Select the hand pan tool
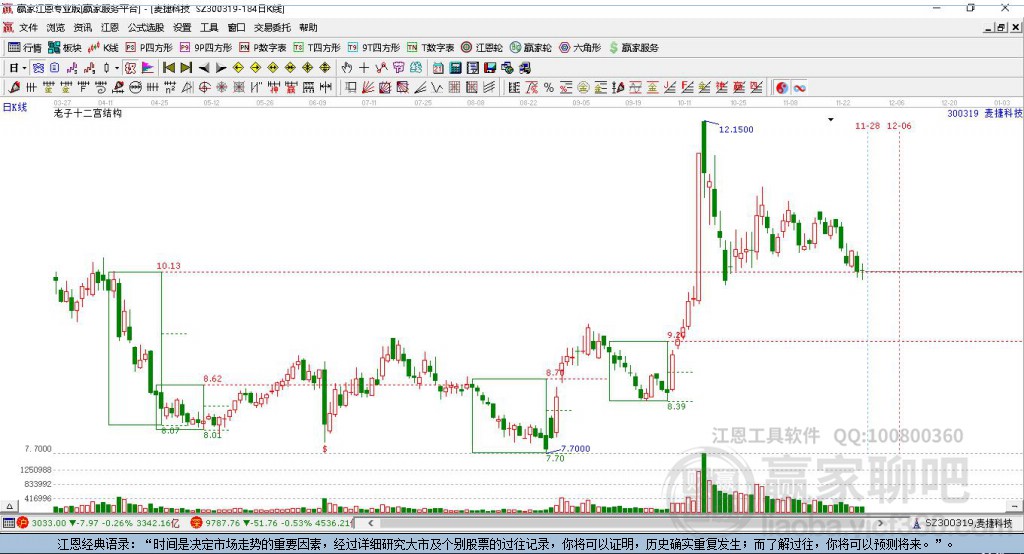Image resolution: width=1024 pixels, height=554 pixels. point(346,68)
